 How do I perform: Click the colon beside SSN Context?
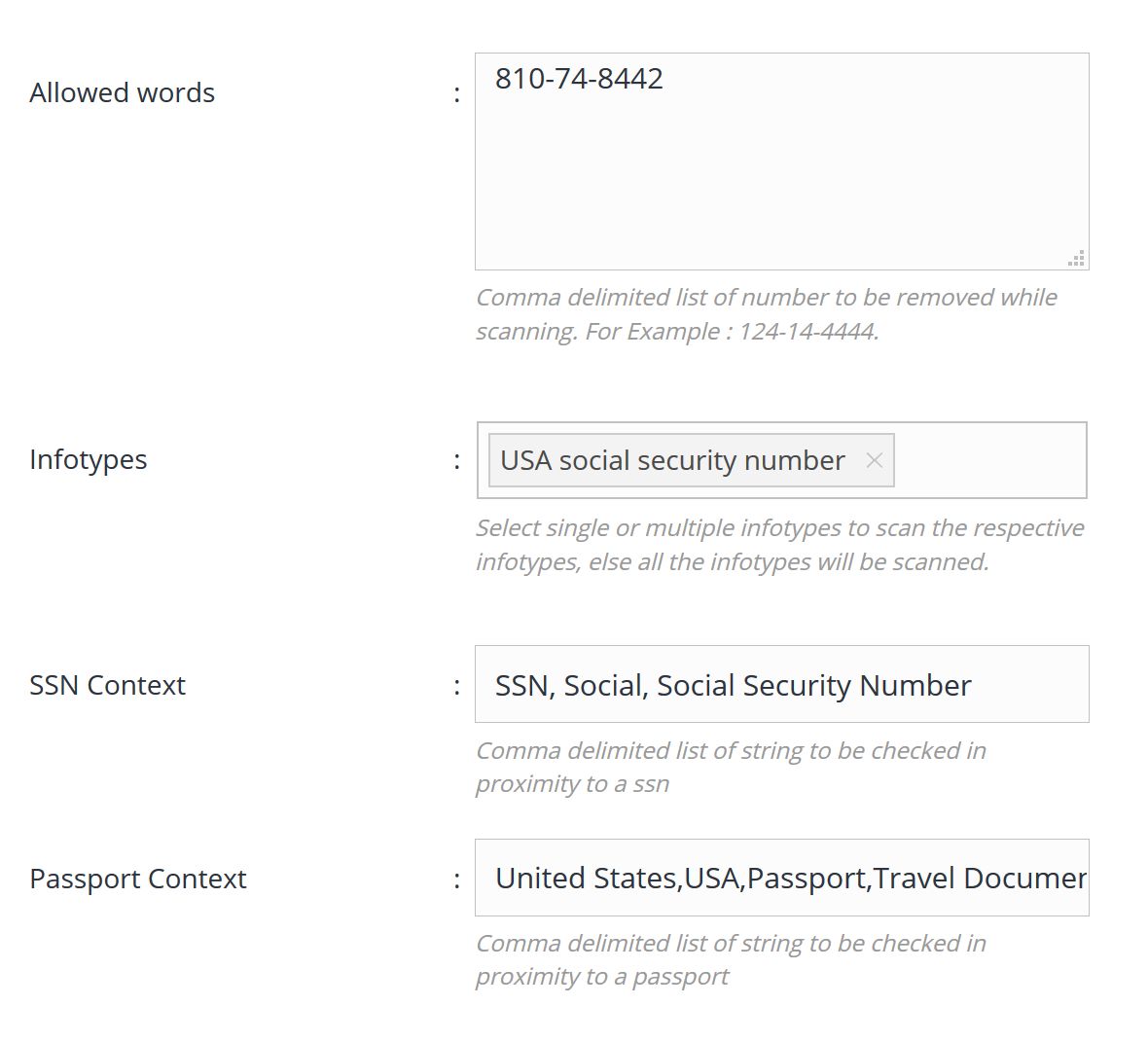click(456, 686)
